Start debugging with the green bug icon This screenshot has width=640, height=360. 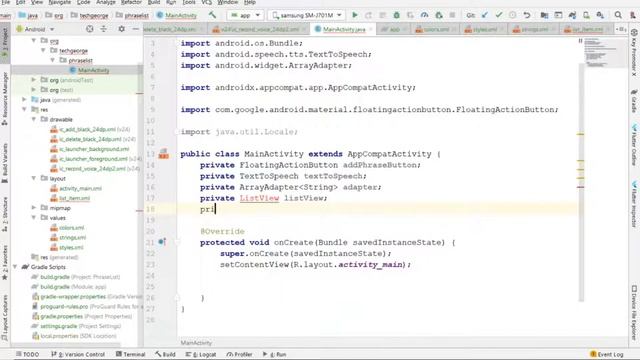396,15
